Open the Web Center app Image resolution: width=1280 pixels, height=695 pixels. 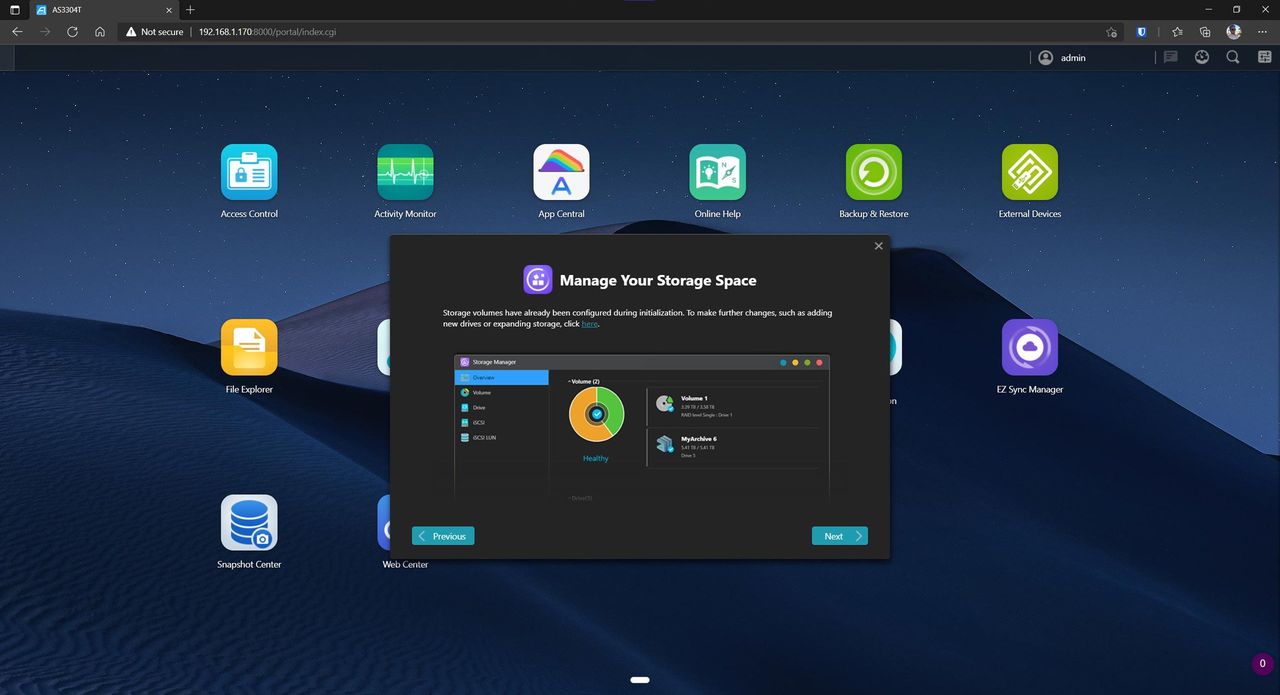point(383,522)
